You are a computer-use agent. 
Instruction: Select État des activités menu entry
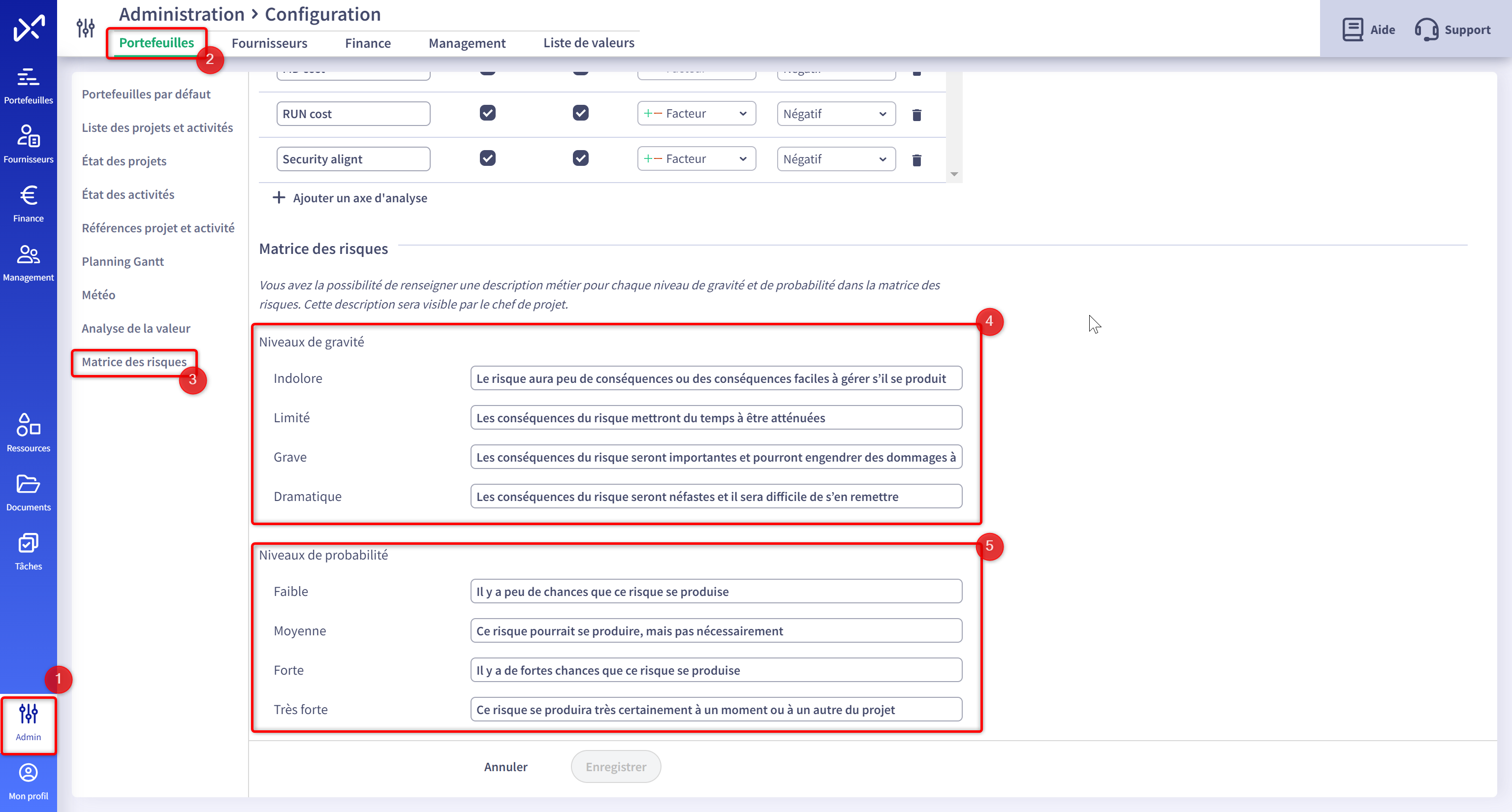point(128,194)
